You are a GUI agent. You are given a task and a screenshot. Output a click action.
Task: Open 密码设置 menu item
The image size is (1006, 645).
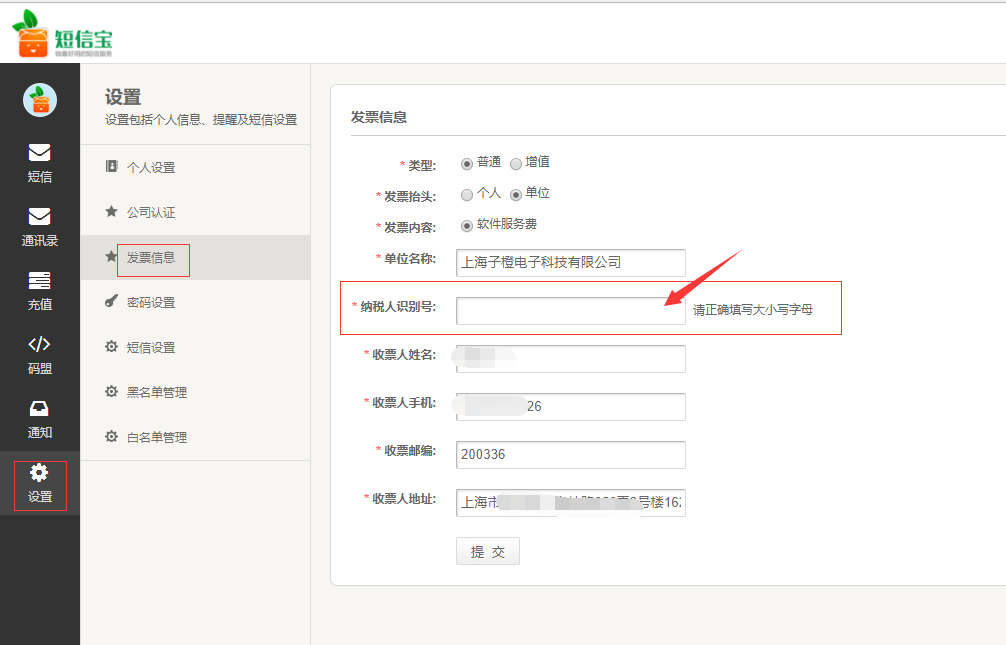pos(150,303)
